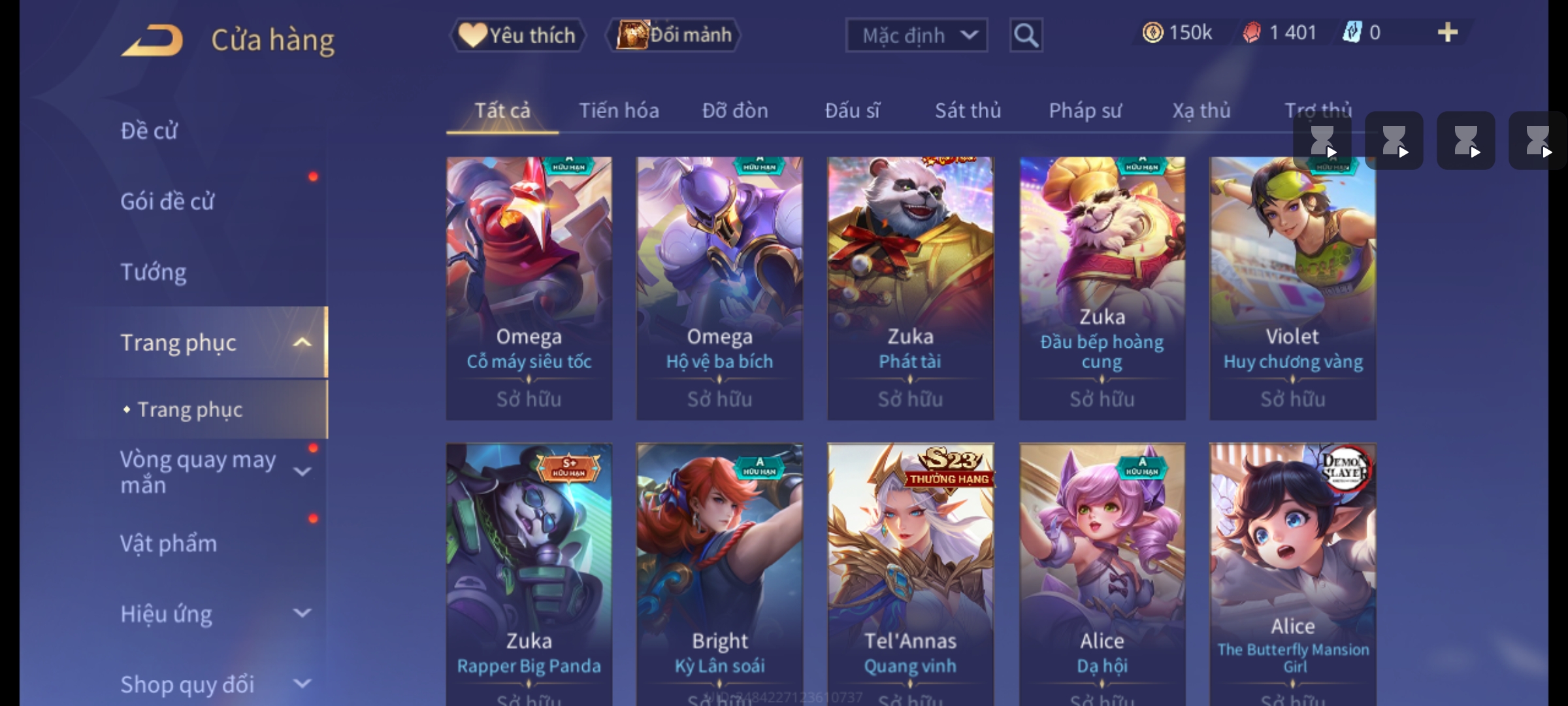Switch to the Tiến hóa tab

pos(619,110)
